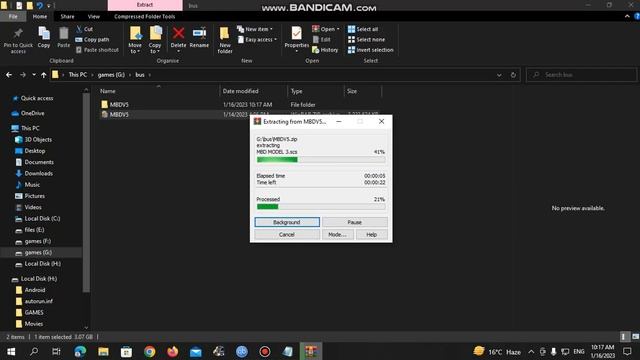Click the pink Extract tab

click(145, 5)
